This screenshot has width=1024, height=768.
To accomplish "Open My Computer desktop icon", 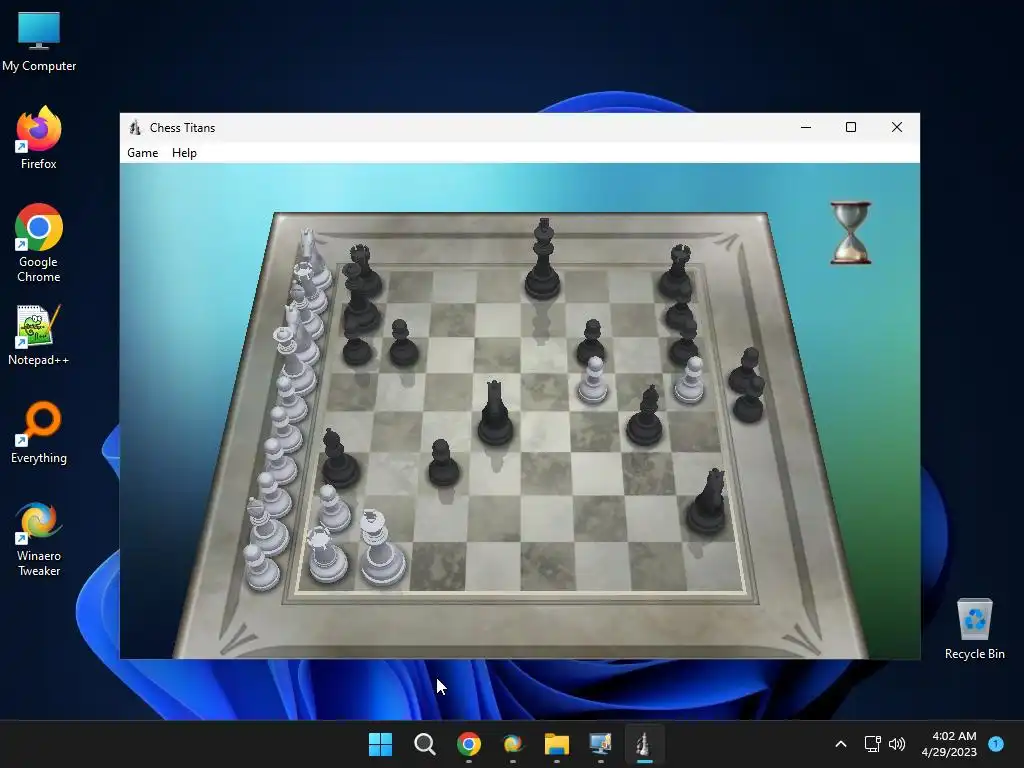I will 39,42.
